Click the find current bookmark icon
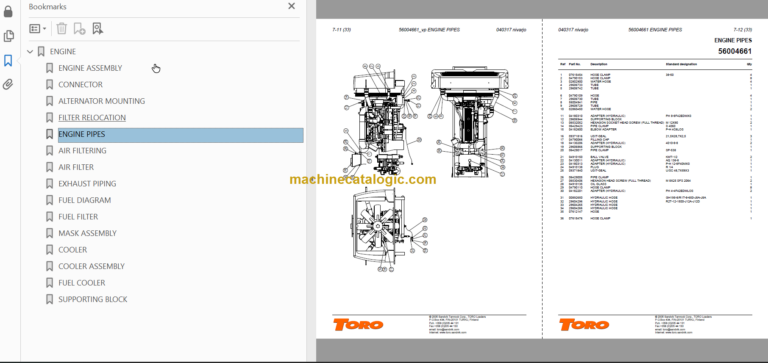 coord(97,28)
